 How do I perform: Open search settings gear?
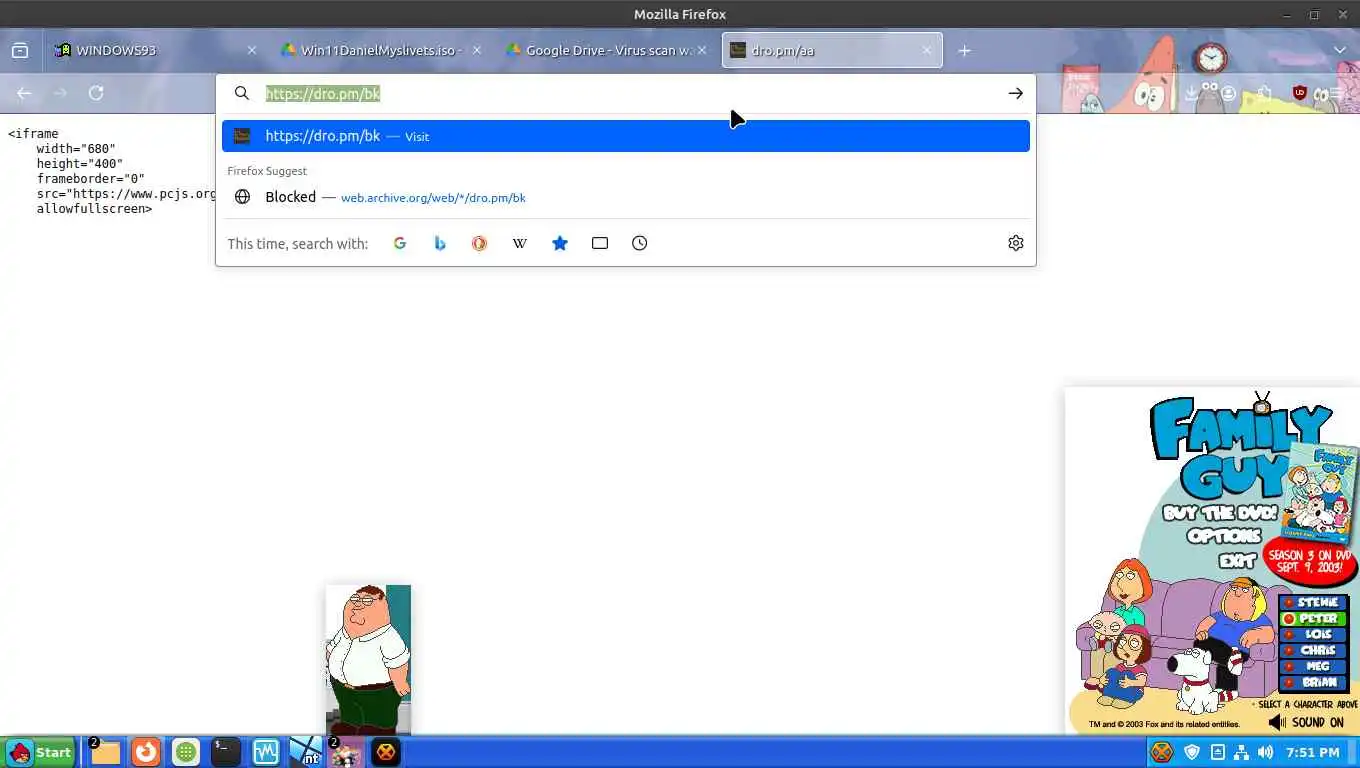tap(1016, 243)
